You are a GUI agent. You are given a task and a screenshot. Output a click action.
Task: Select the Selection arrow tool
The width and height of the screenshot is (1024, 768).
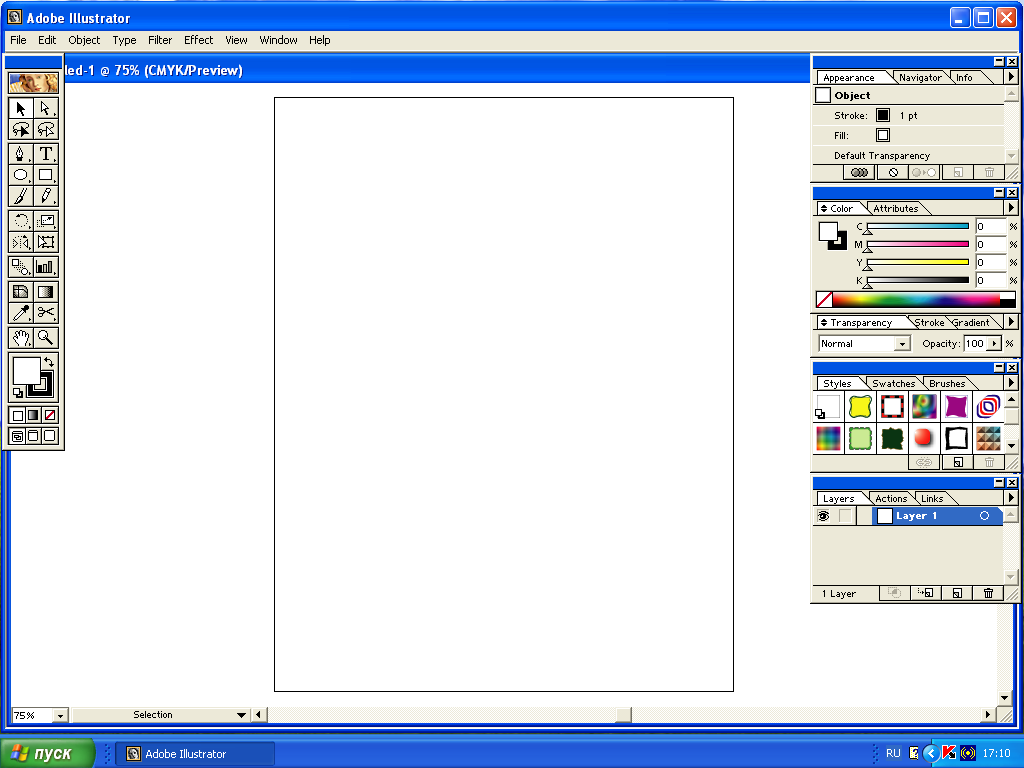point(20,108)
